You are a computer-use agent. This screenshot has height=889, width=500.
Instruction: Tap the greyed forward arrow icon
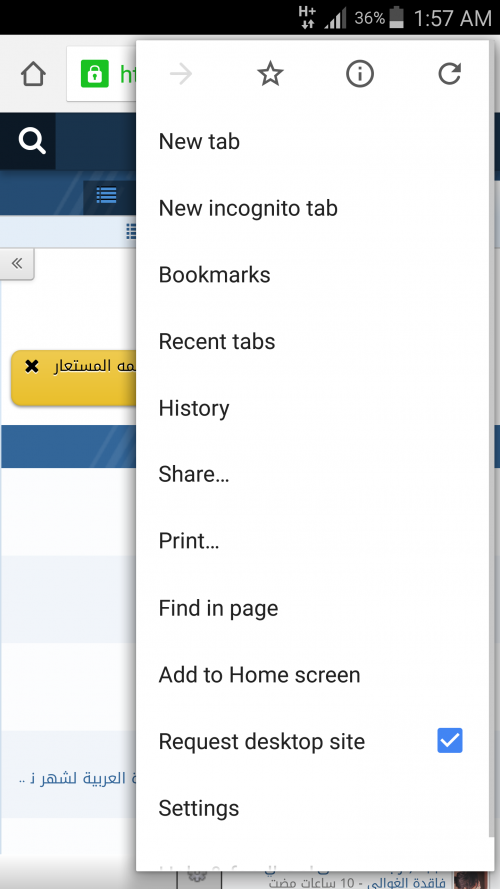coord(181,74)
